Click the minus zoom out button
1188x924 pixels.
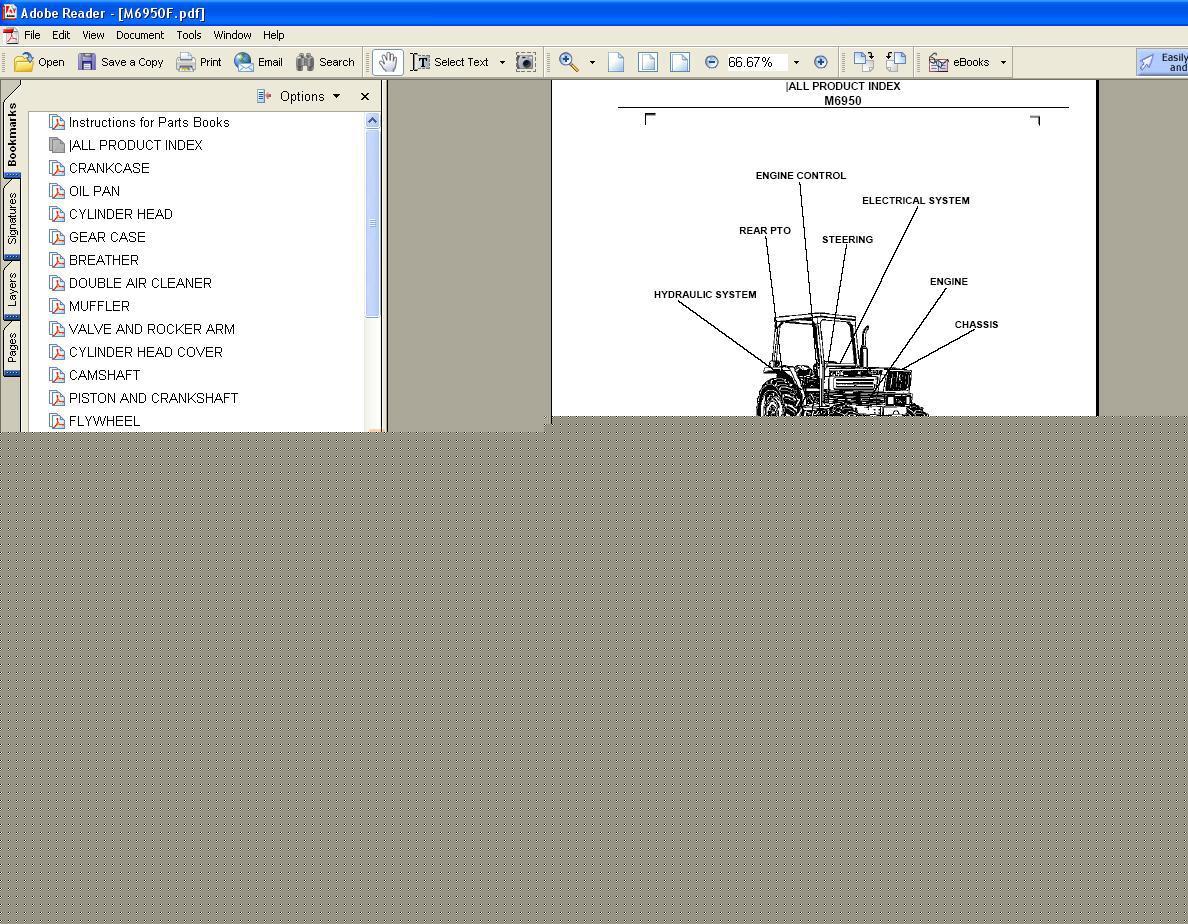point(711,62)
